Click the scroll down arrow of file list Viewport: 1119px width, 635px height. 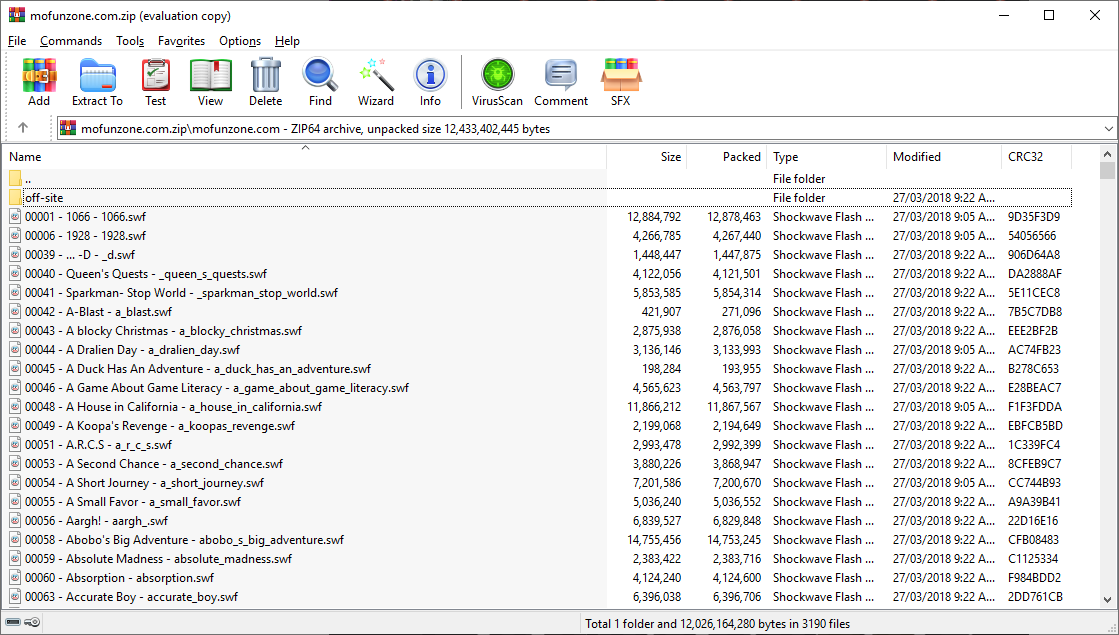click(1107, 599)
